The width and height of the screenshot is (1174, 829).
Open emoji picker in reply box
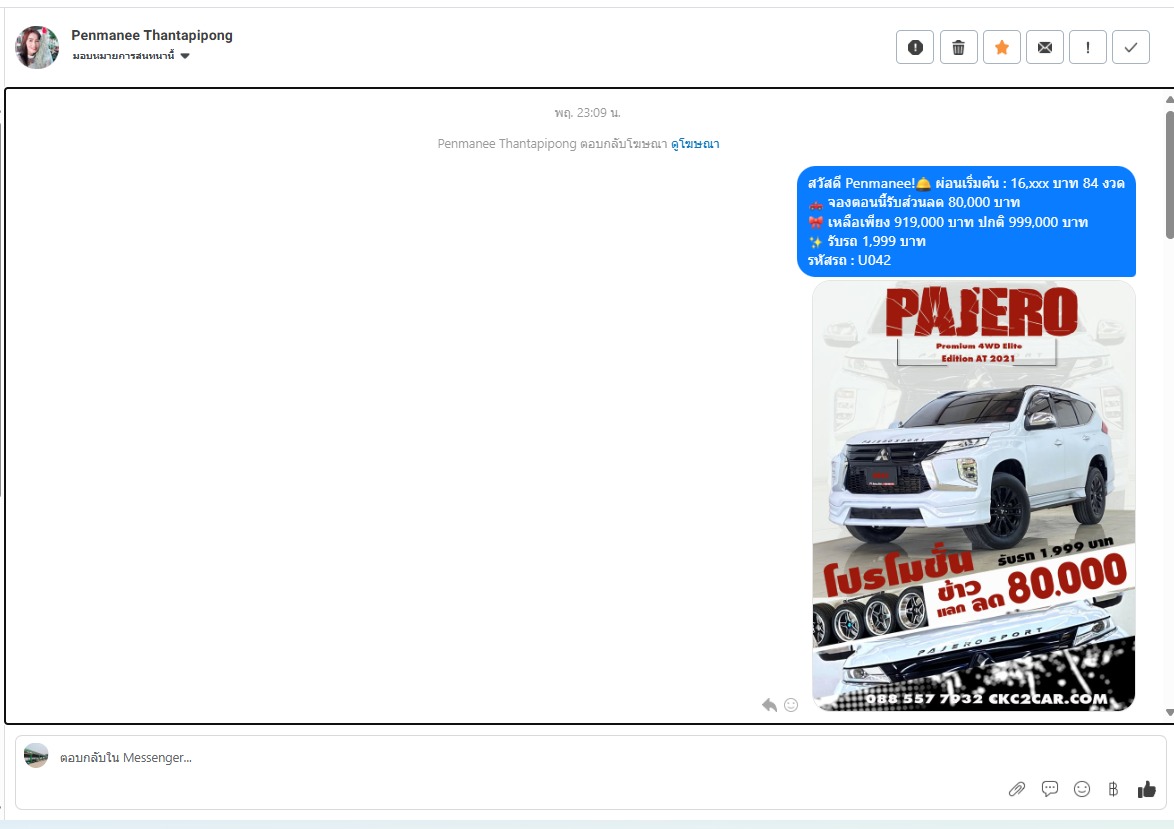point(1082,789)
